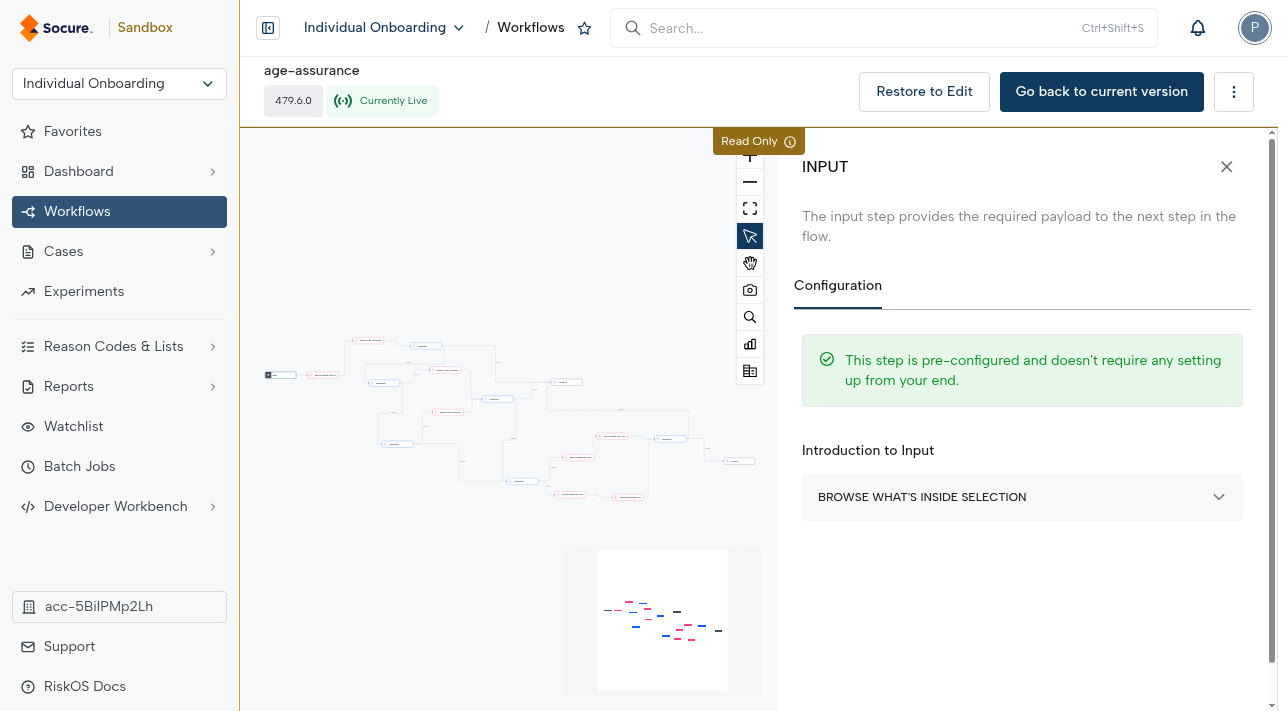Select the hand pan tool
This screenshot has width=1288, height=711.
[x=750, y=263]
